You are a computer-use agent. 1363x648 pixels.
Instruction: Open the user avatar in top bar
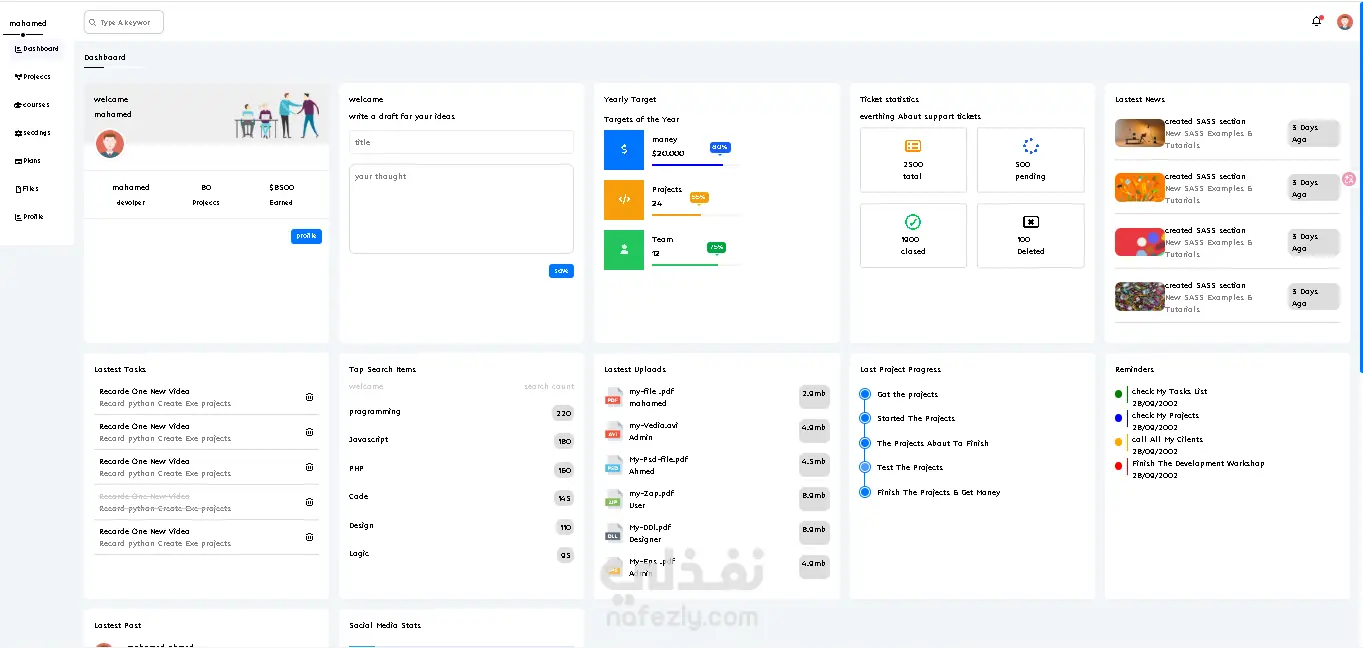[1345, 22]
